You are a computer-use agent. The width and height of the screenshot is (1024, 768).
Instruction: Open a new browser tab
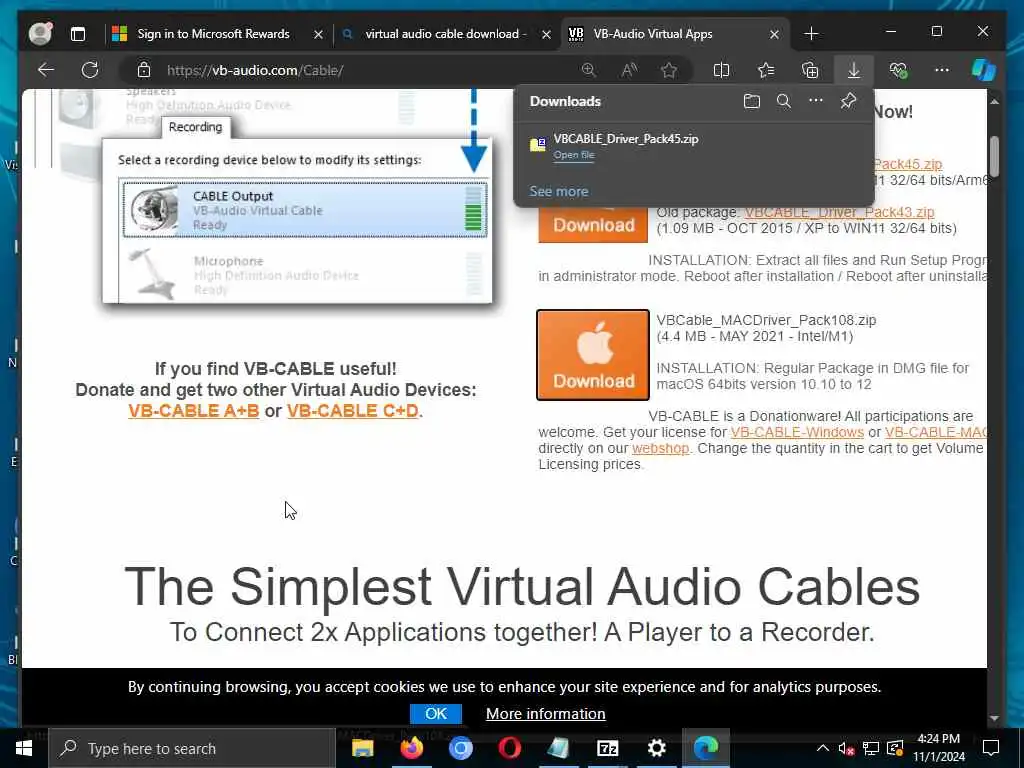pos(811,34)
